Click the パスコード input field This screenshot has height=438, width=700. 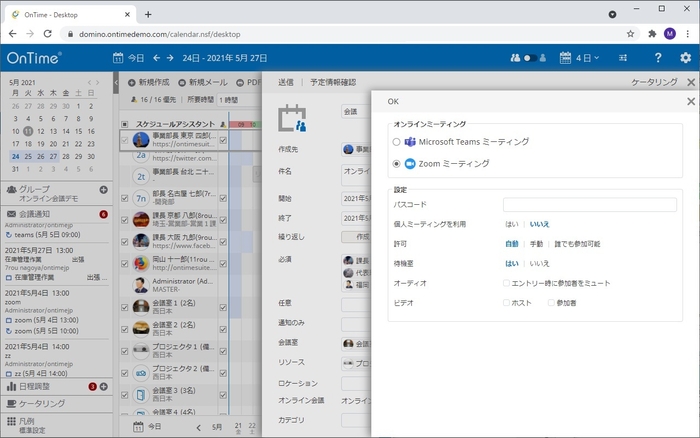click(x=589, y=204)
